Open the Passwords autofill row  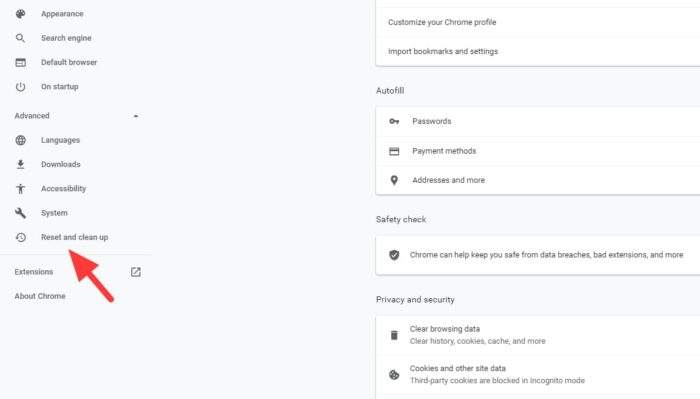[x=538, y=121]
